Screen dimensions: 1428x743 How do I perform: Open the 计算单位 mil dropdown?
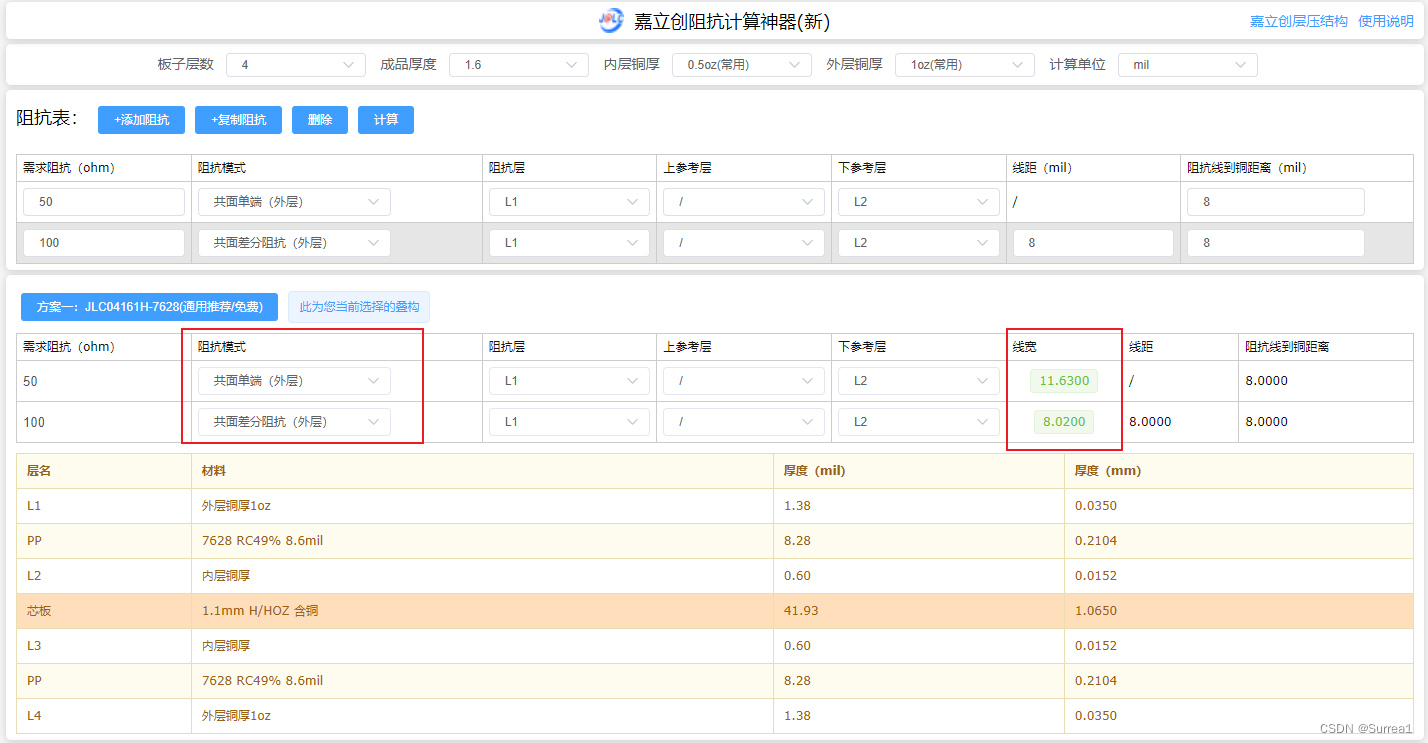pyautogui.click(x=1188, y=65)
